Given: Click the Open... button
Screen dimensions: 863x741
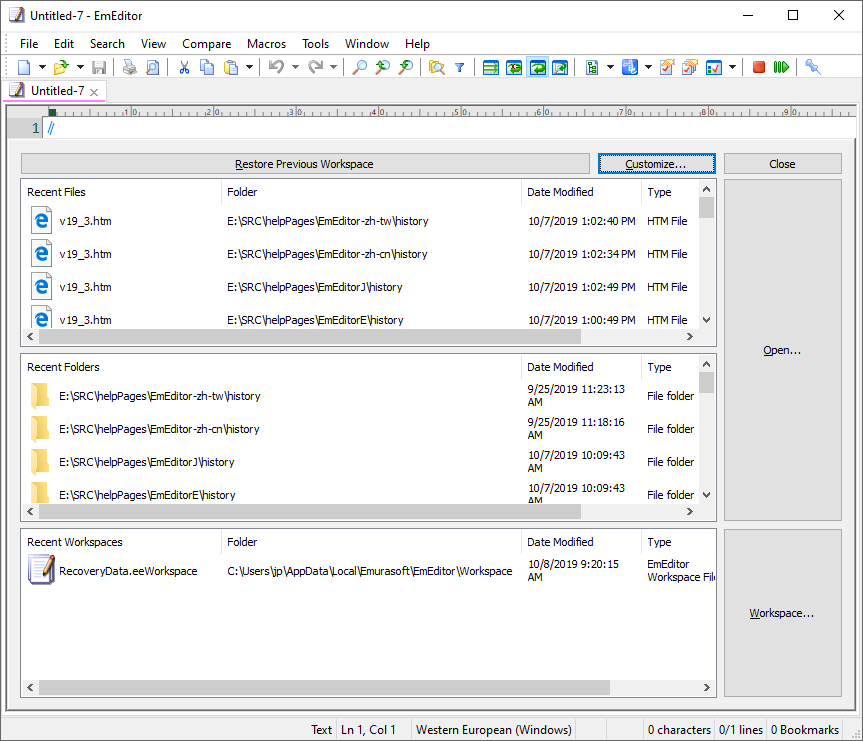Looking at the screenshot, I should [x=782, y=350].
